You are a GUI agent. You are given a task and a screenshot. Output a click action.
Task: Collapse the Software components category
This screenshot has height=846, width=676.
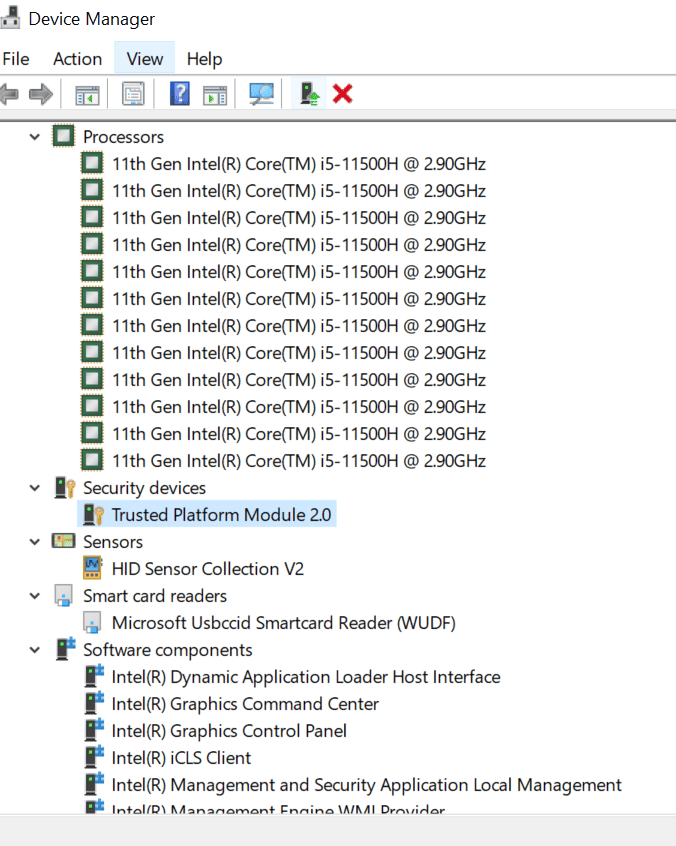pos(35,650)
